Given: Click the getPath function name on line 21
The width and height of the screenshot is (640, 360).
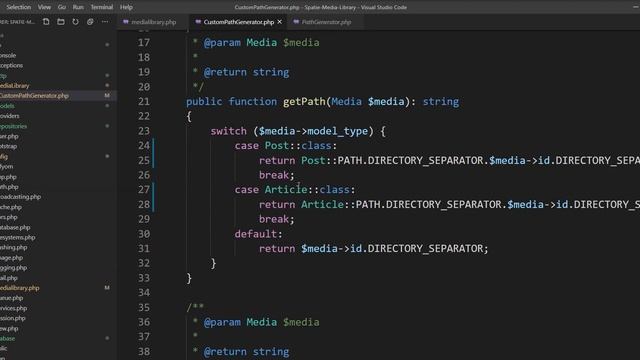Looking at the screenshot, I should [304, 102].
